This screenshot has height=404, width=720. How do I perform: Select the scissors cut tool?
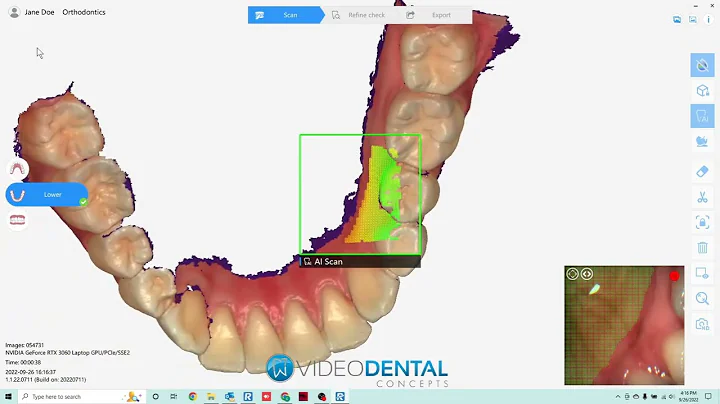coord(702,197)
